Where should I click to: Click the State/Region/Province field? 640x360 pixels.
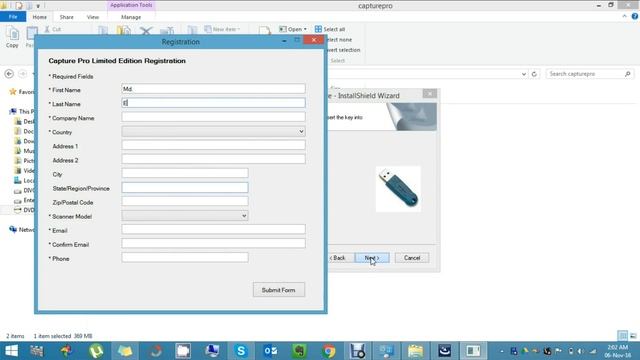pyautogui.click(x=184, y=187)
